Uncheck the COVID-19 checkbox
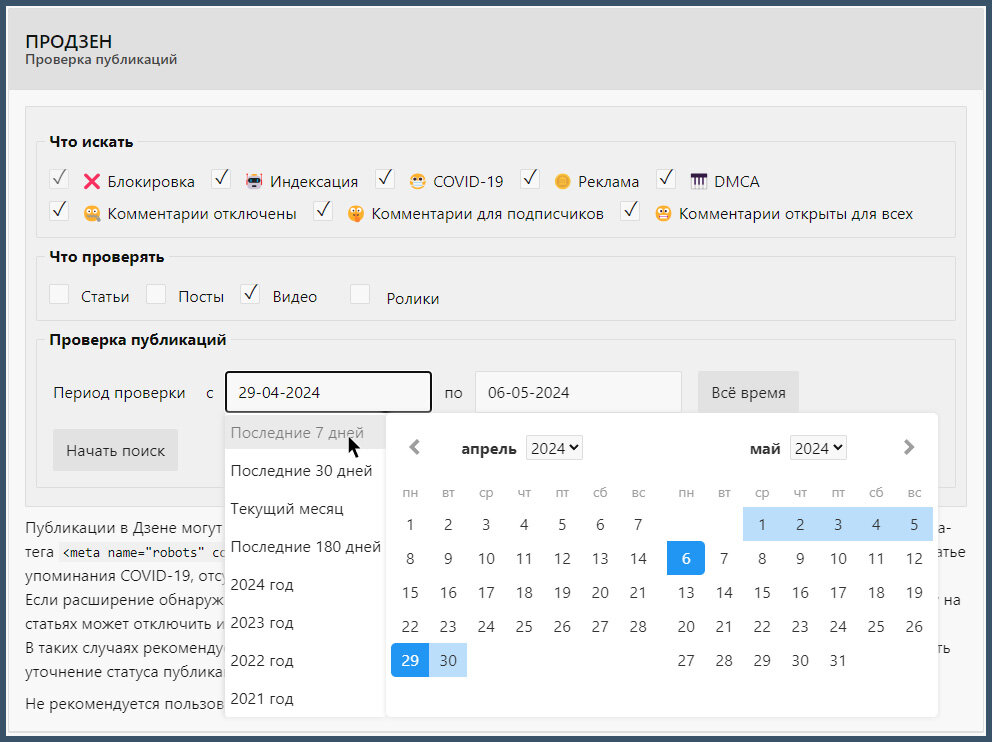Image resolution: width=992 pixels, height=742 pixels. [x=385, y=179]
